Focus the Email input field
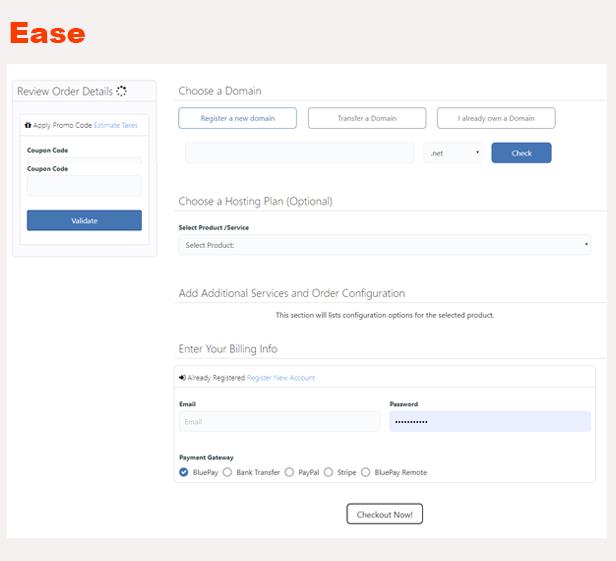This screenshot has width=616, height=561. [x=280, y=422]
